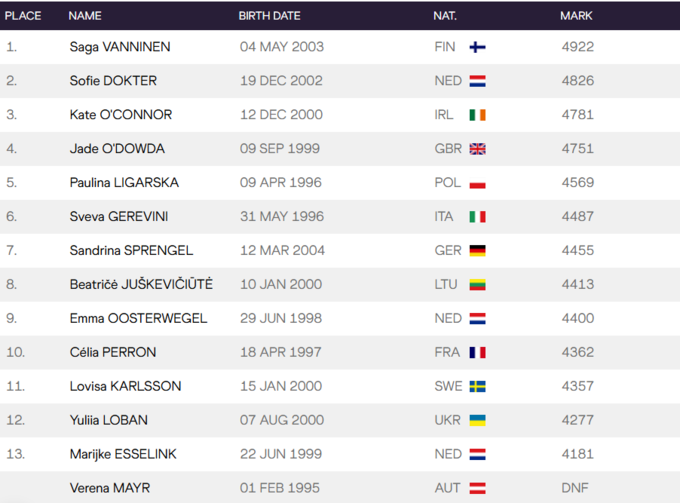Image resolution: width=680 pixels, height=503 pixels.
Task: Click the Italy flag icon
Action: pos(478,217)
